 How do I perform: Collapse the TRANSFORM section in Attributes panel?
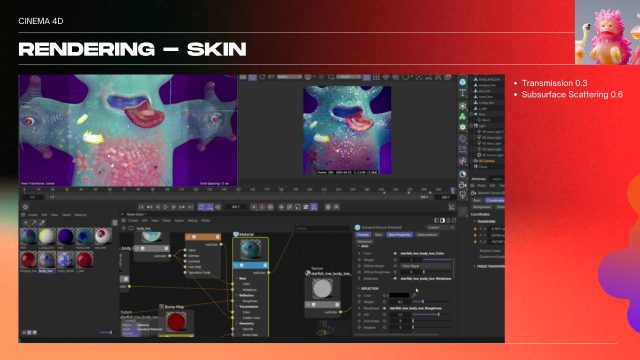pyautogui.click(x=475, y=221)
